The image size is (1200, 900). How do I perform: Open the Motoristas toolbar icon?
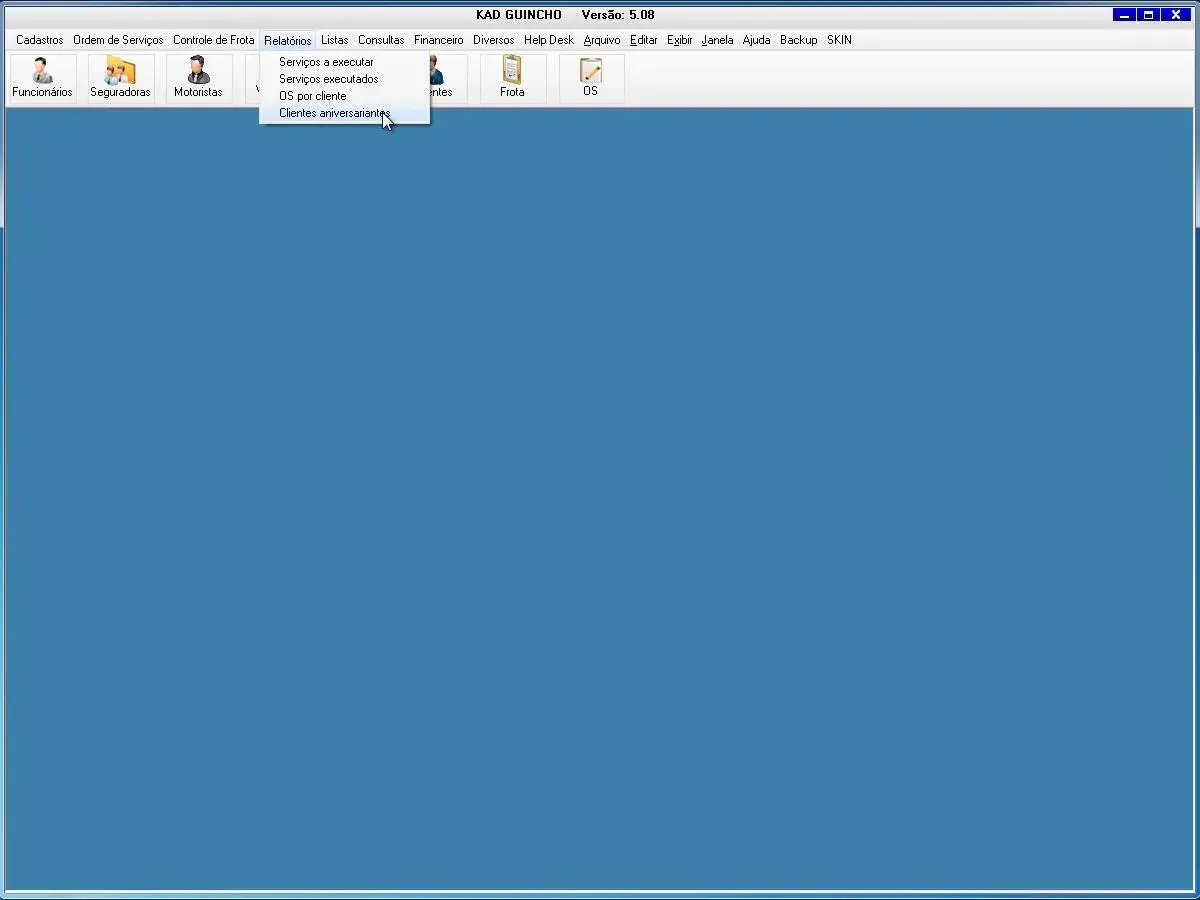click(198, 78)
